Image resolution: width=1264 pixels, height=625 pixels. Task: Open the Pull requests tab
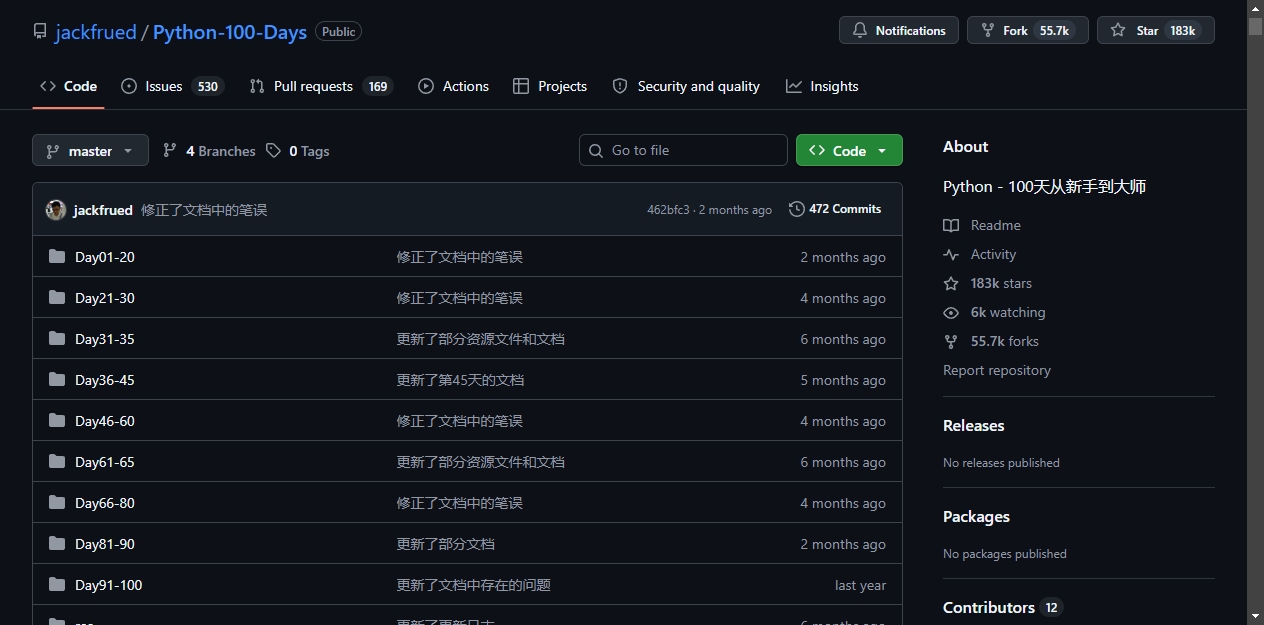[321, 86]
